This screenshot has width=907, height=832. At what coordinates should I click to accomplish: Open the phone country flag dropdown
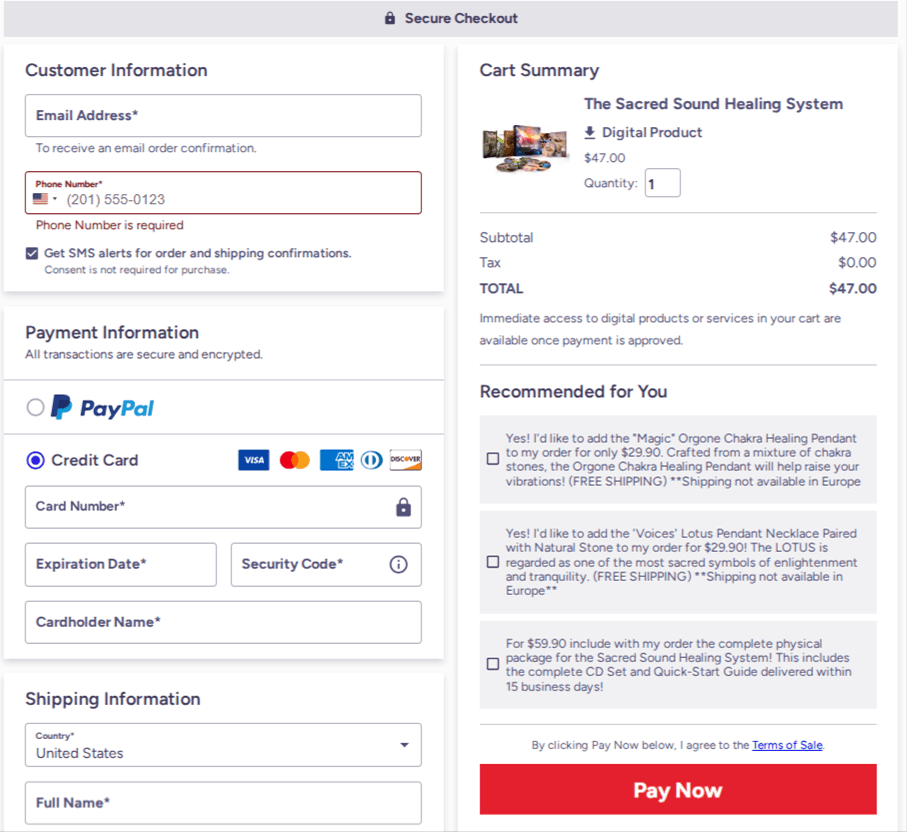tap(45, 199)
